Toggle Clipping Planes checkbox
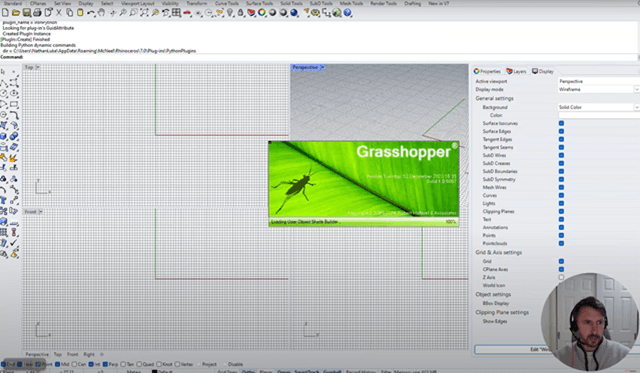Viewport: 640px width, 373px height. (561, 211)
